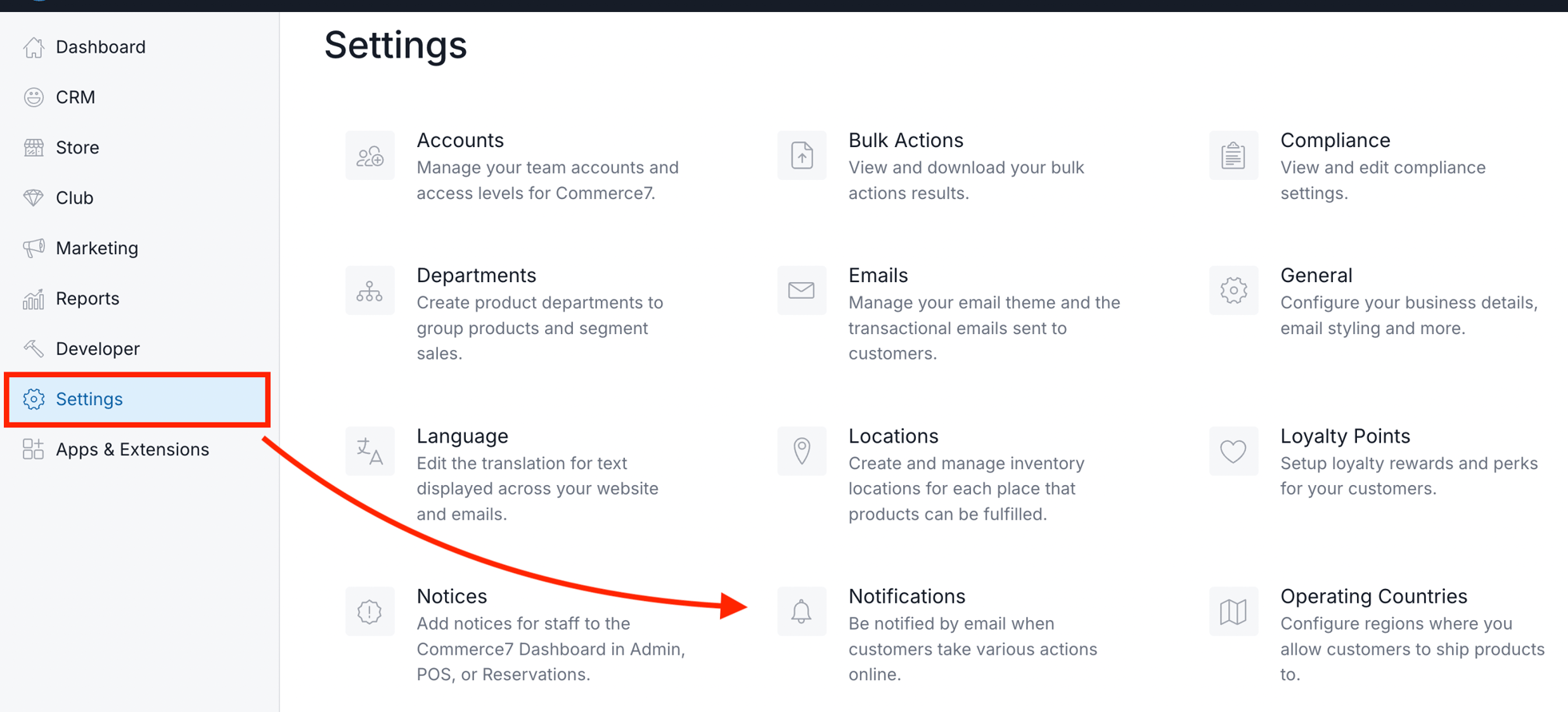The image size is (1568, 712).
Task: Click the Notices alert icon
Action: [x=370, y=612]
